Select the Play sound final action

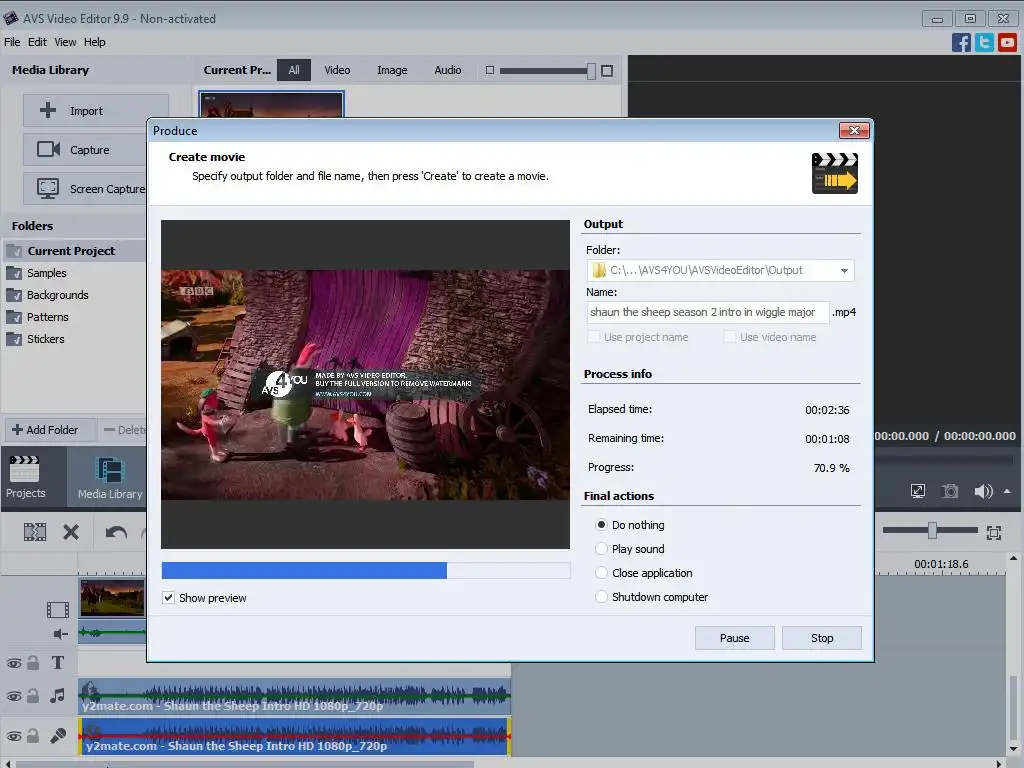pos(601,549)
